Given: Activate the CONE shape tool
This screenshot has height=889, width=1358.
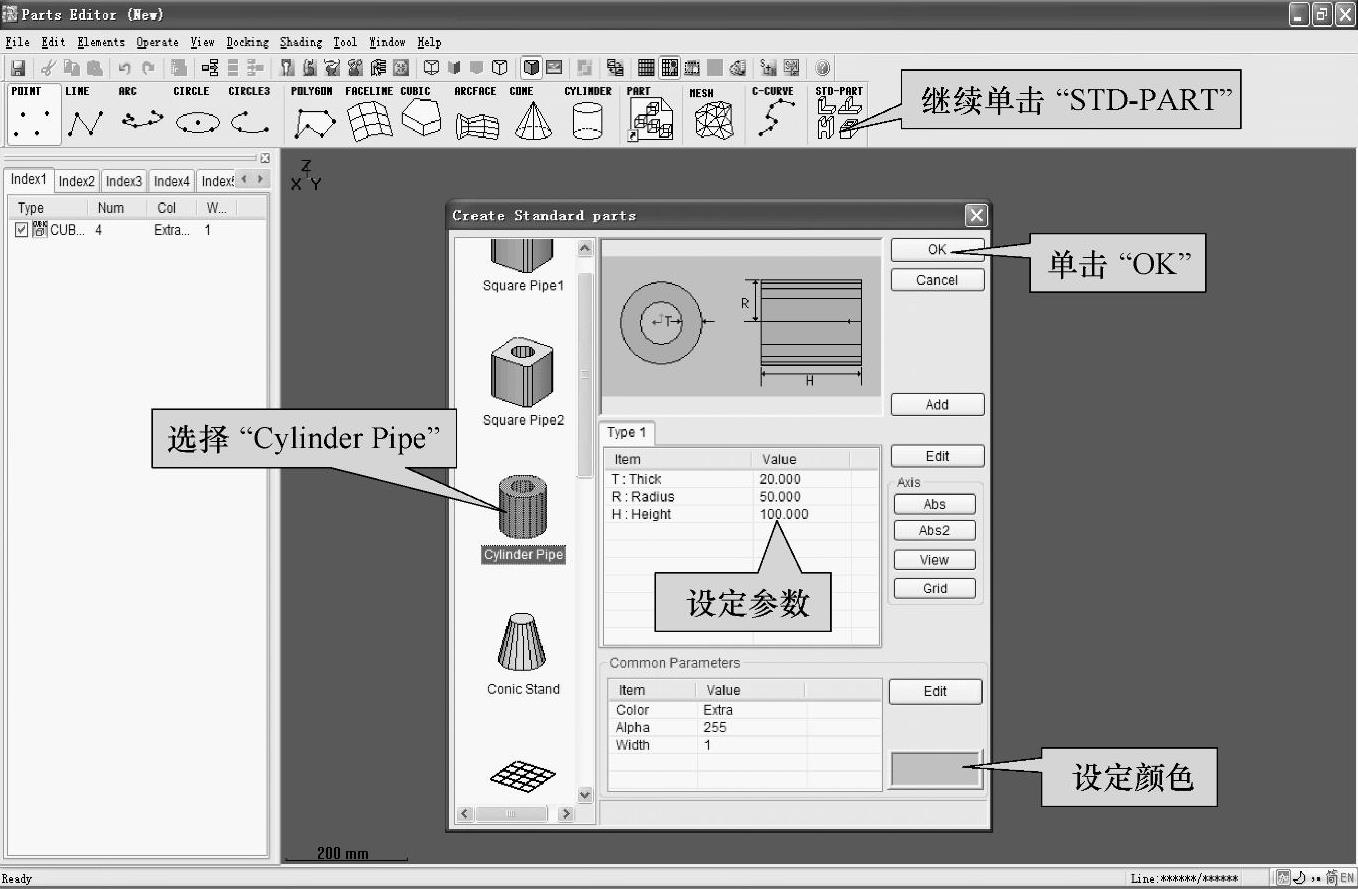Looking at the screenshot, I should pos(532,115).
